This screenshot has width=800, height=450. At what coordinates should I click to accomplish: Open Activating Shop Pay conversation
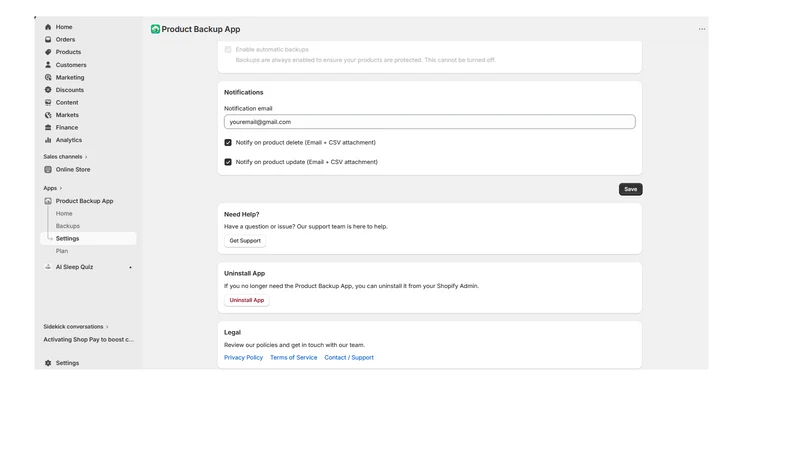tap(88, 339)
